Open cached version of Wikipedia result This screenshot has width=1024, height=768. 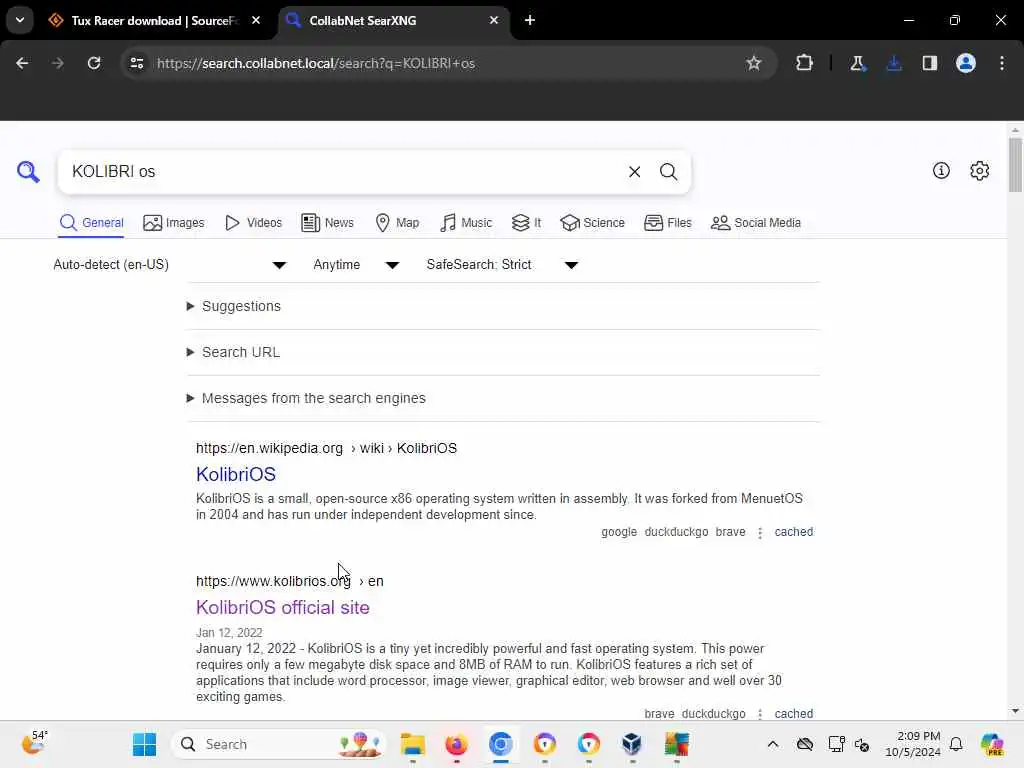point(793,532)
